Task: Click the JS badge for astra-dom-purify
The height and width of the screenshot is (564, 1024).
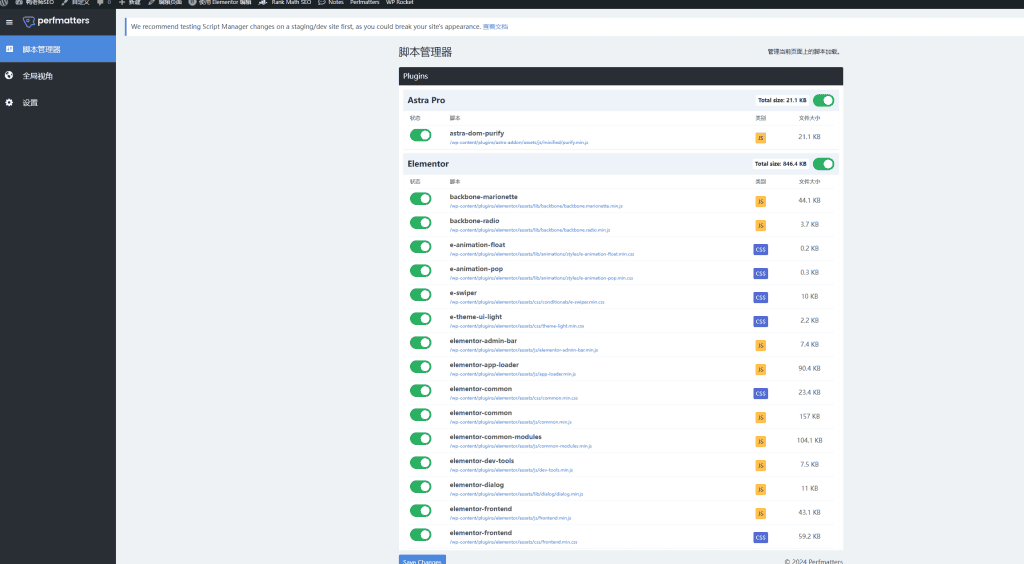Action: (x=760, y=138)
